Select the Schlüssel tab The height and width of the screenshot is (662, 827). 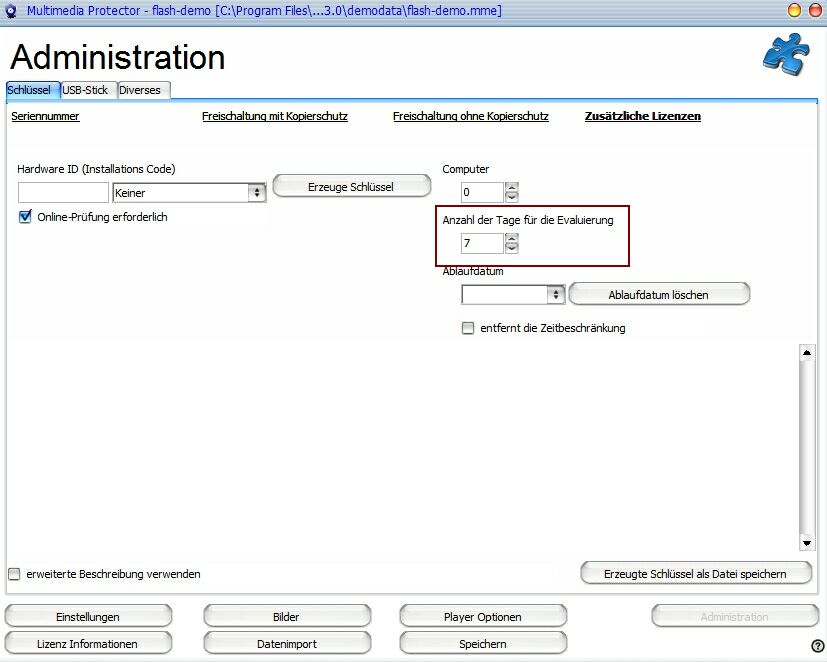point(29,90)
